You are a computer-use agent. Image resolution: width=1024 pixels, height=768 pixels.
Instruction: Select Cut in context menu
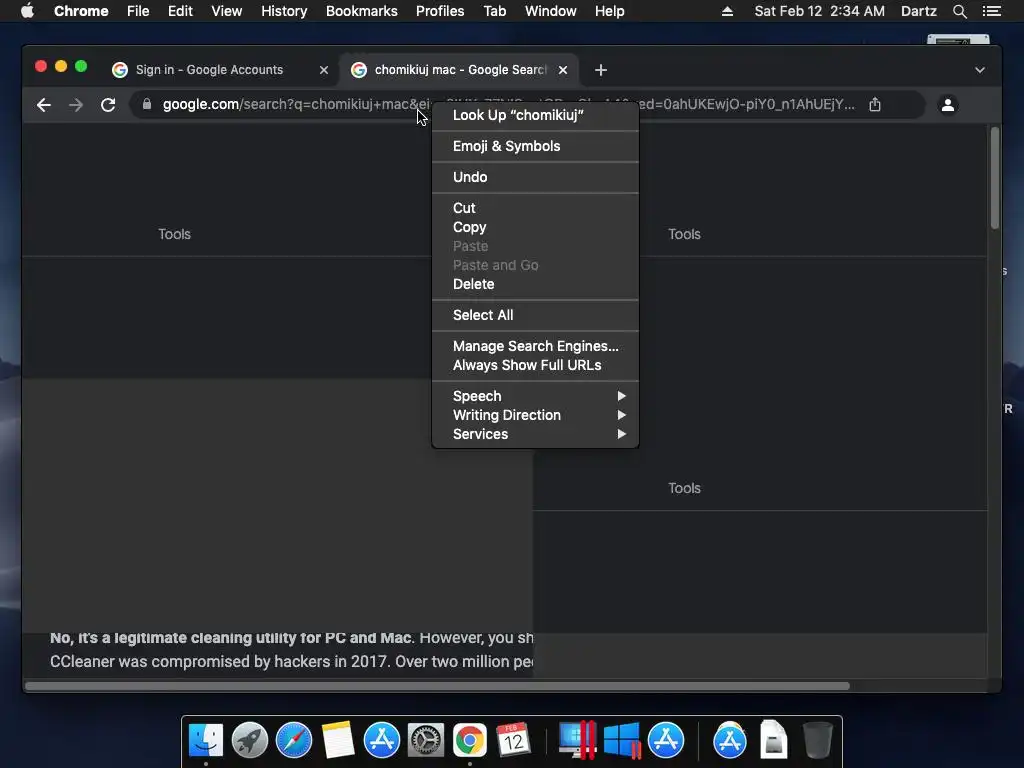click(535, 208)
